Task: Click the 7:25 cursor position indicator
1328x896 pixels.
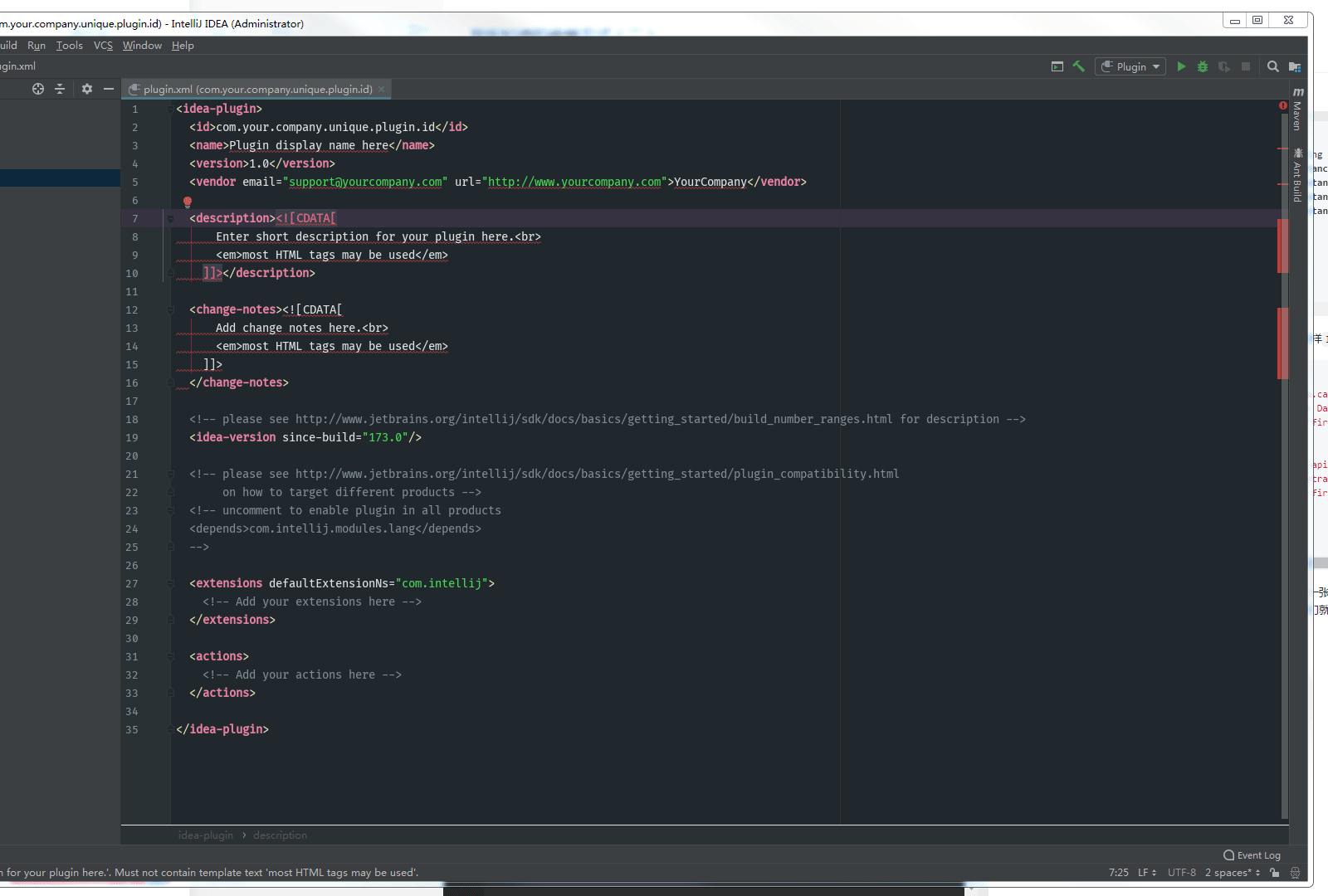Action: click(1118, 873)
